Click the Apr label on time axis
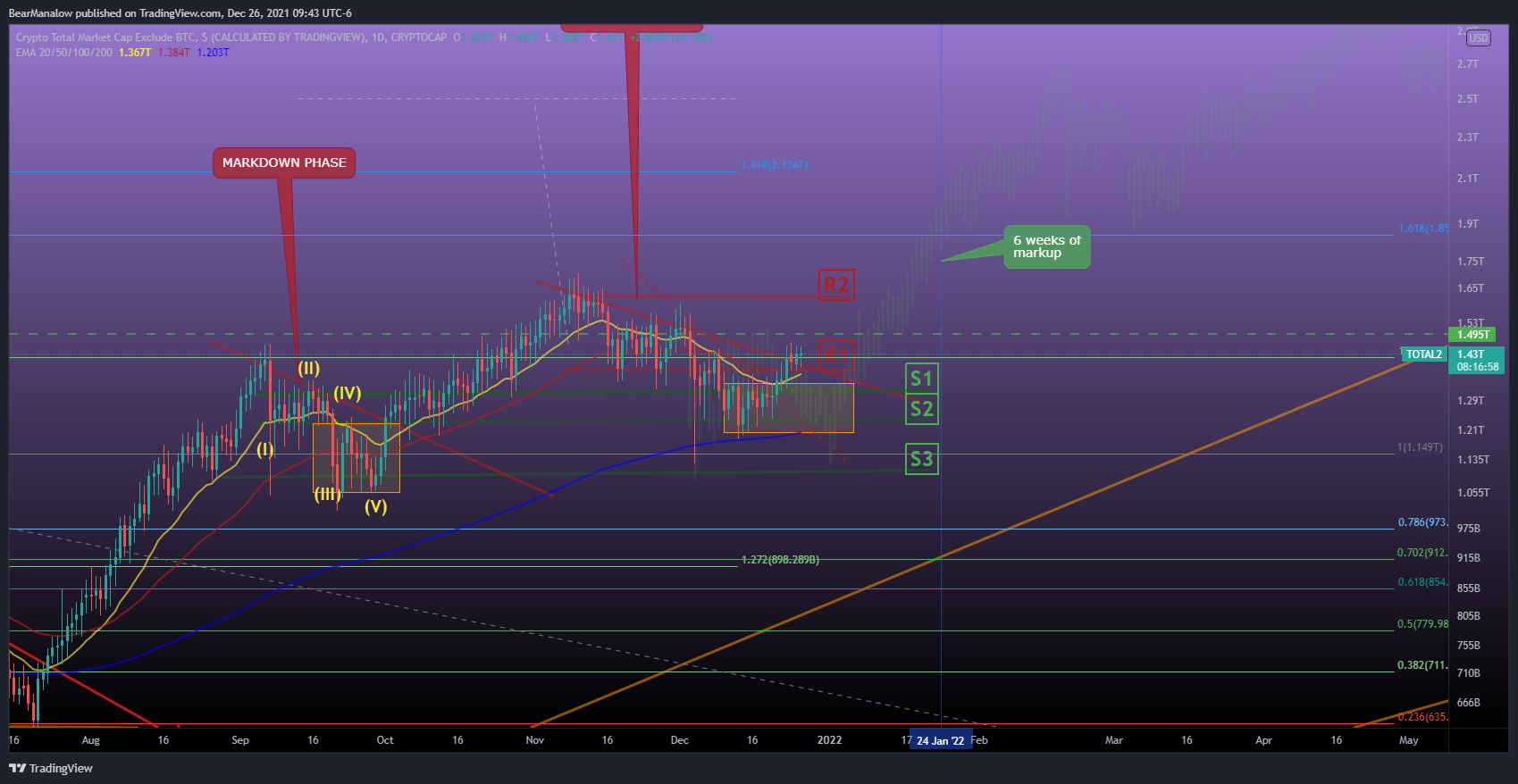1518x784 pixels. click(x=1263, y=740)
